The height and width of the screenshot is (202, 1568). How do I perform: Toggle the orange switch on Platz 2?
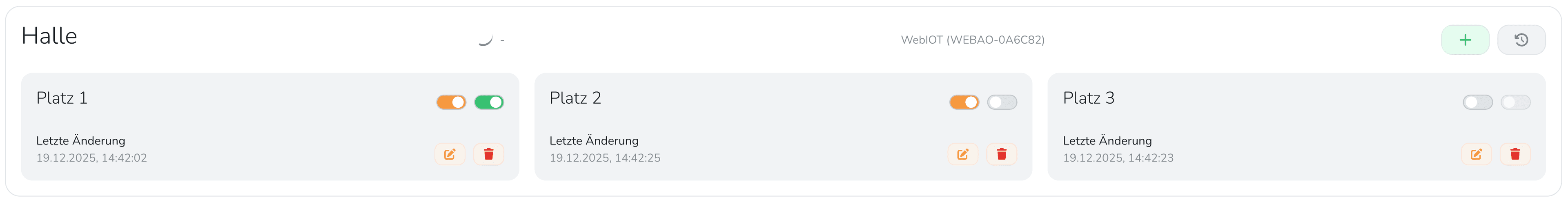click(964, 102)
